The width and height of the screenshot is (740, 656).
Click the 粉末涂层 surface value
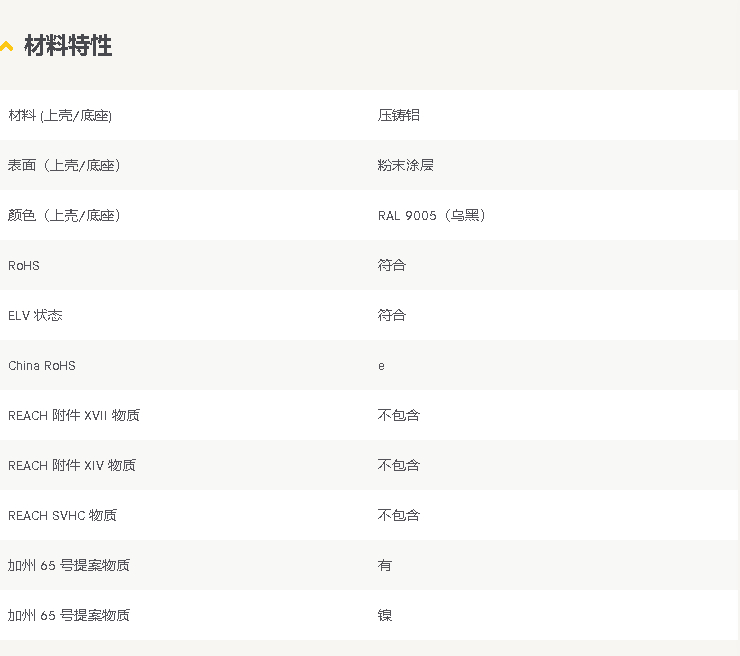click(x=406, y=165)
